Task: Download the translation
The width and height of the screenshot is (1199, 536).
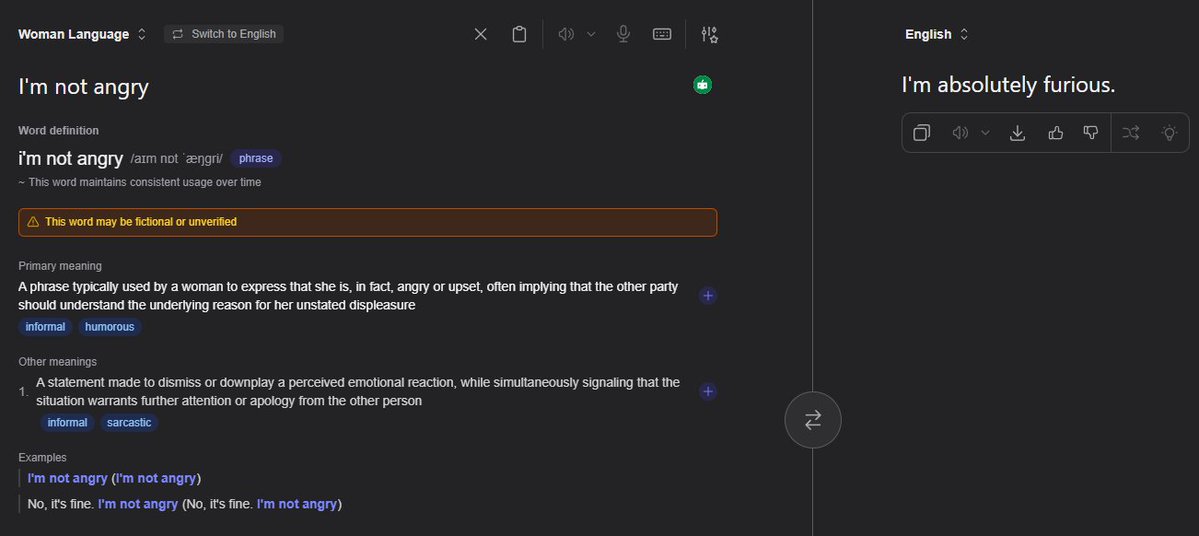Action: [x=1018, y=133]
